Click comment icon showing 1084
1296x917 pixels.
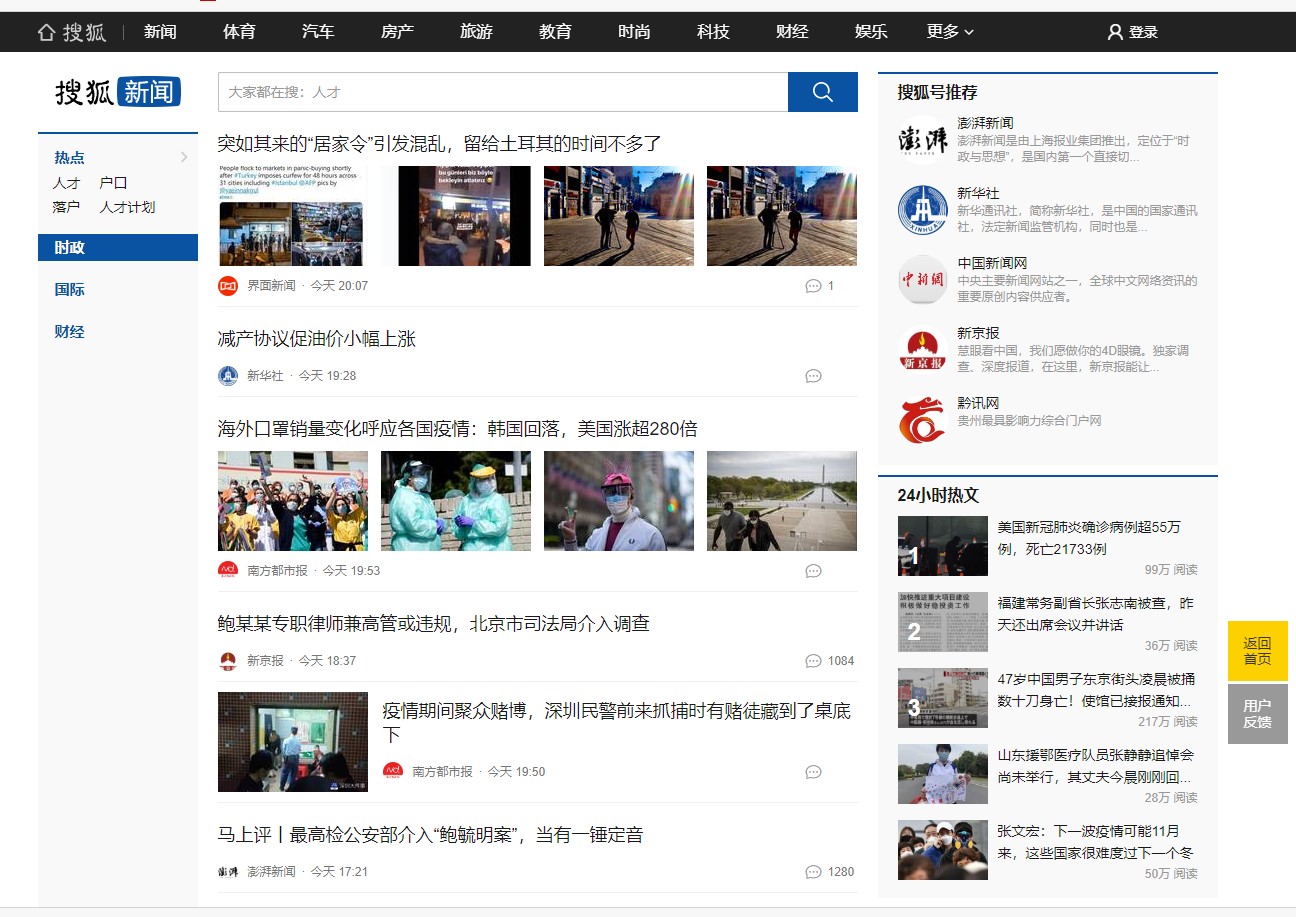[x=813, y=661]
